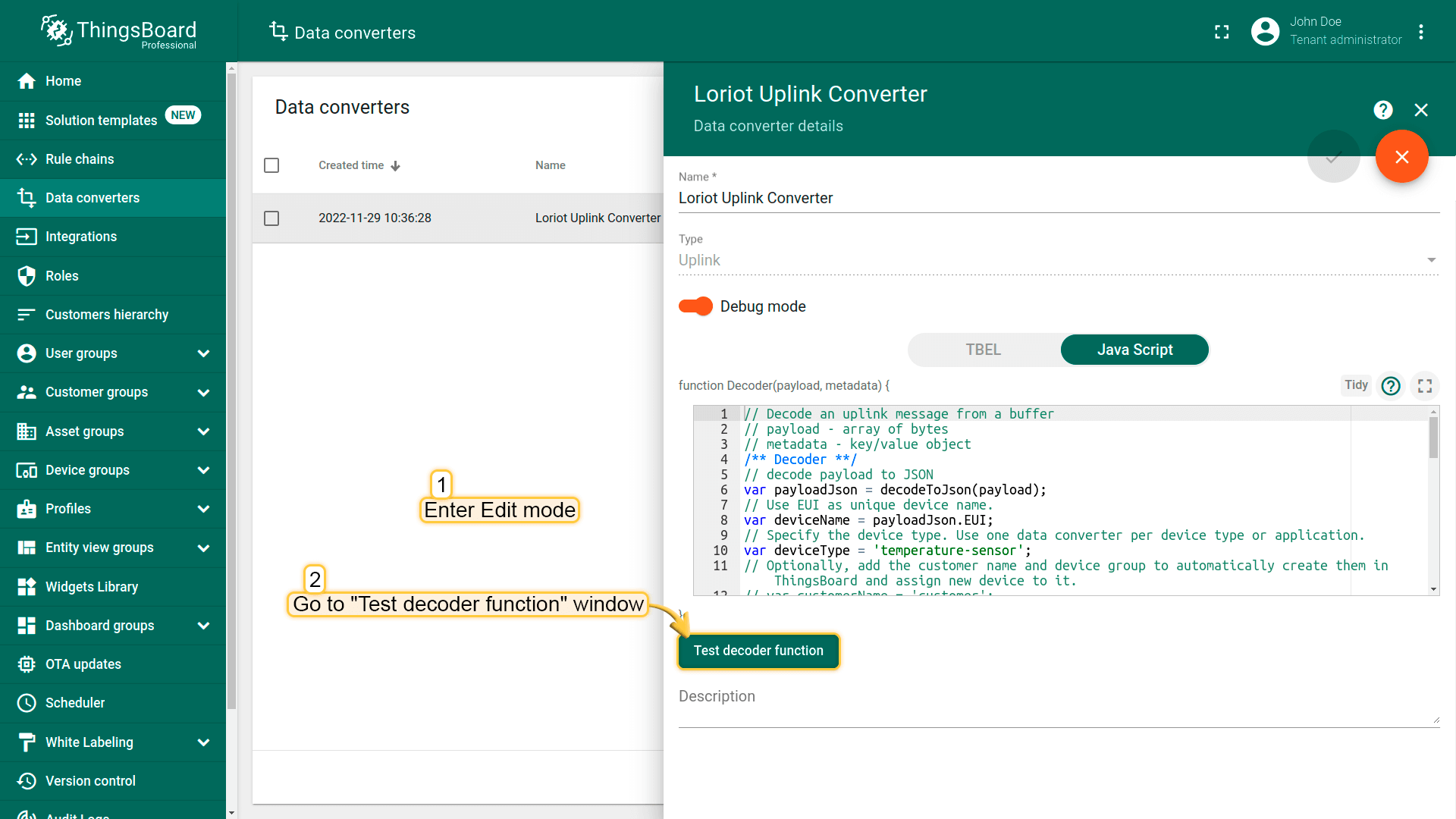Click Test decoder function button

[758, 651]
